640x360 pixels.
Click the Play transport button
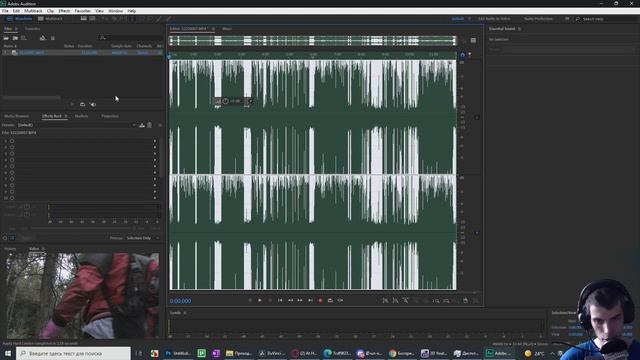(260, 300)
